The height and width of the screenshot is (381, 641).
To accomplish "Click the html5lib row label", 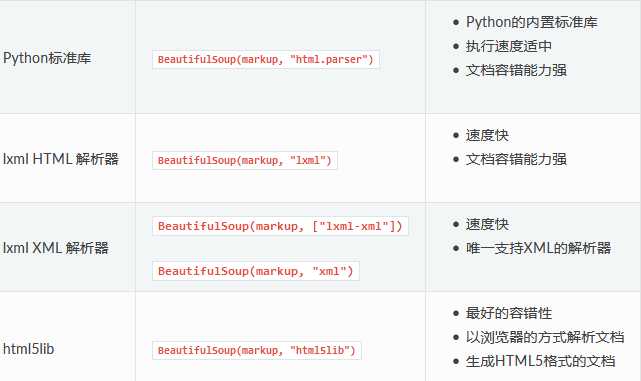I will coord(28,349).
